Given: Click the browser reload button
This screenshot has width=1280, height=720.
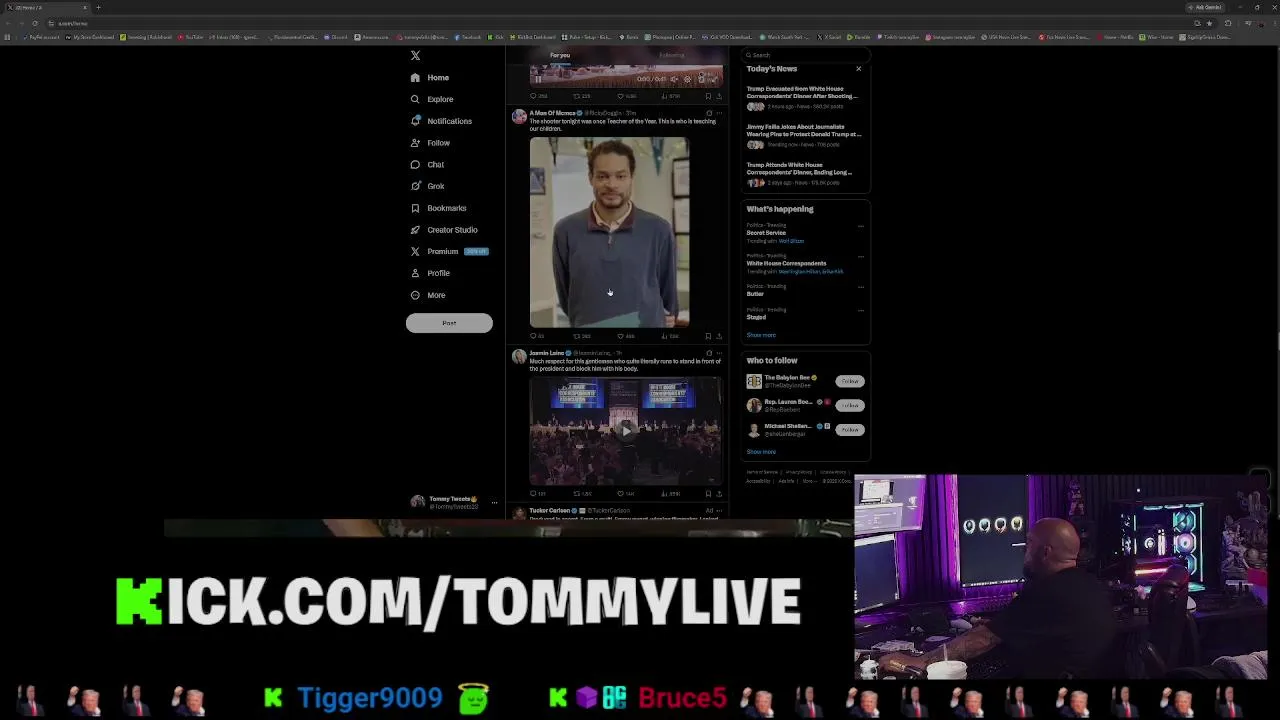Looking at the screenshot, I should click(35, 23).
